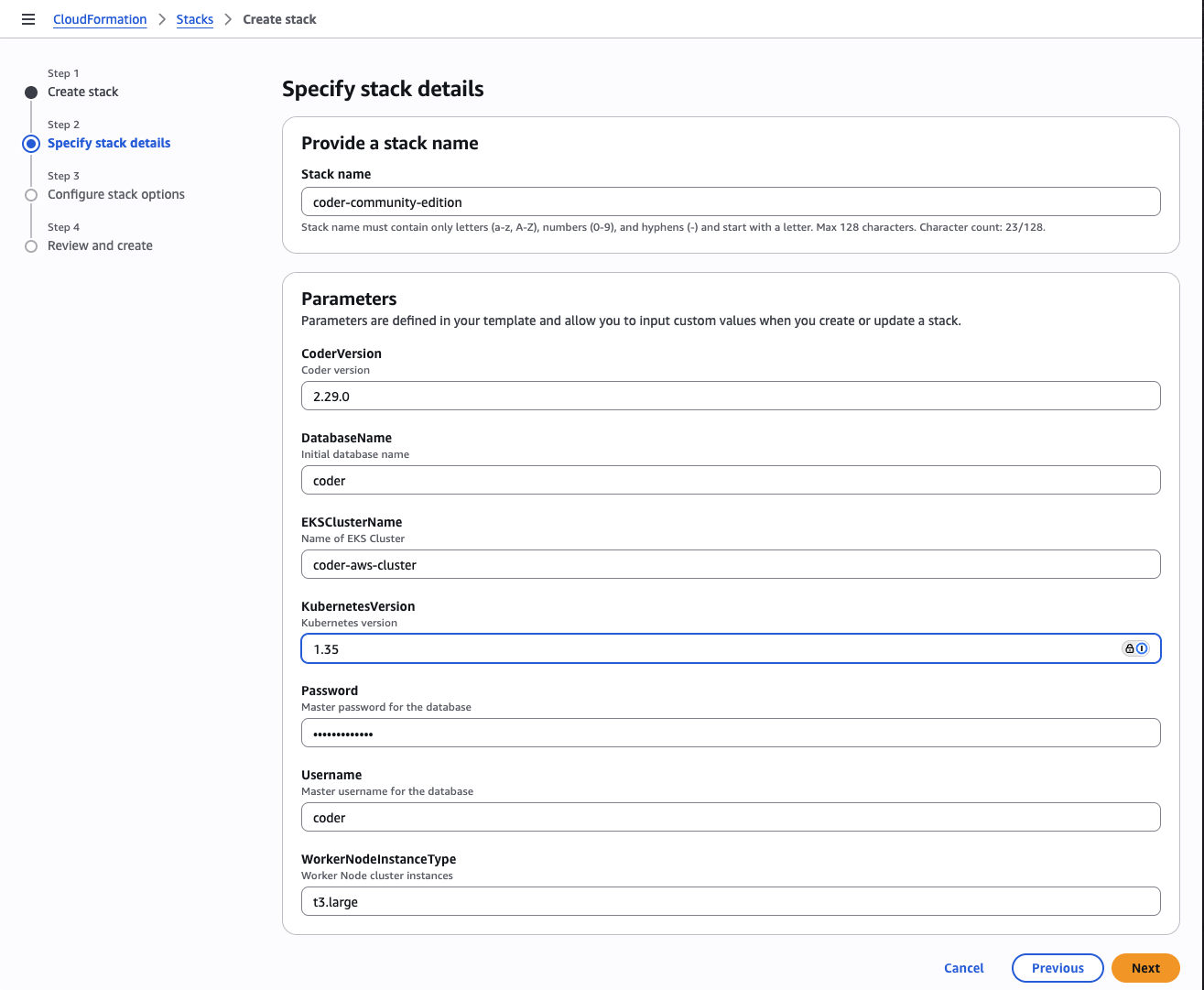Viewport: 1204px width, 990px height.
Task: Open the navigation menu with the hamburger icon
Action: click(x=28, y=18)
